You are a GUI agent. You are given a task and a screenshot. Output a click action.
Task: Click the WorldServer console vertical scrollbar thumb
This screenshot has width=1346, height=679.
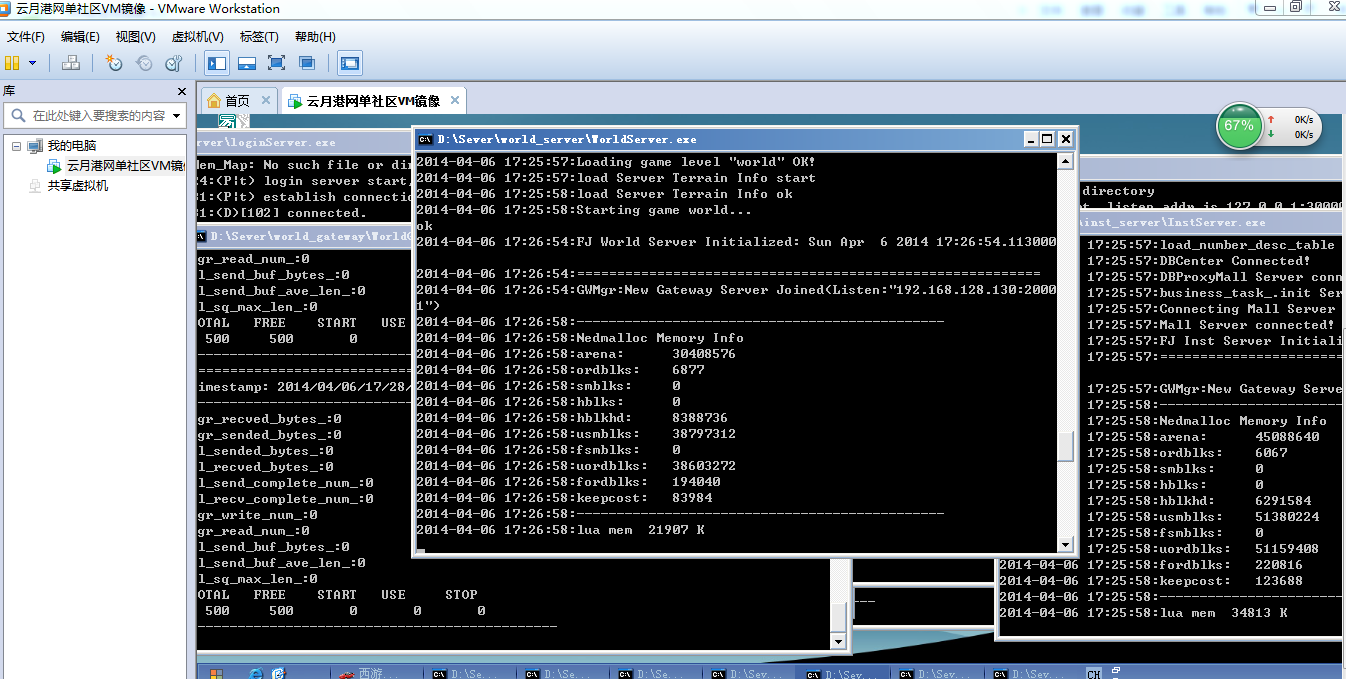[x=1066, y=446]
